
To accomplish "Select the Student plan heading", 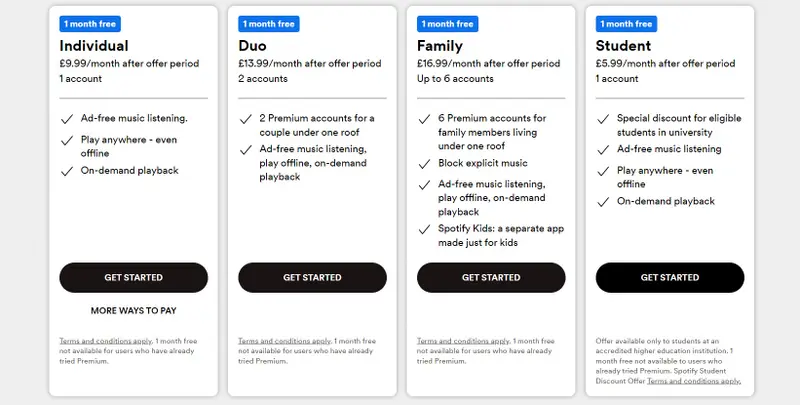I will [624, 46].
